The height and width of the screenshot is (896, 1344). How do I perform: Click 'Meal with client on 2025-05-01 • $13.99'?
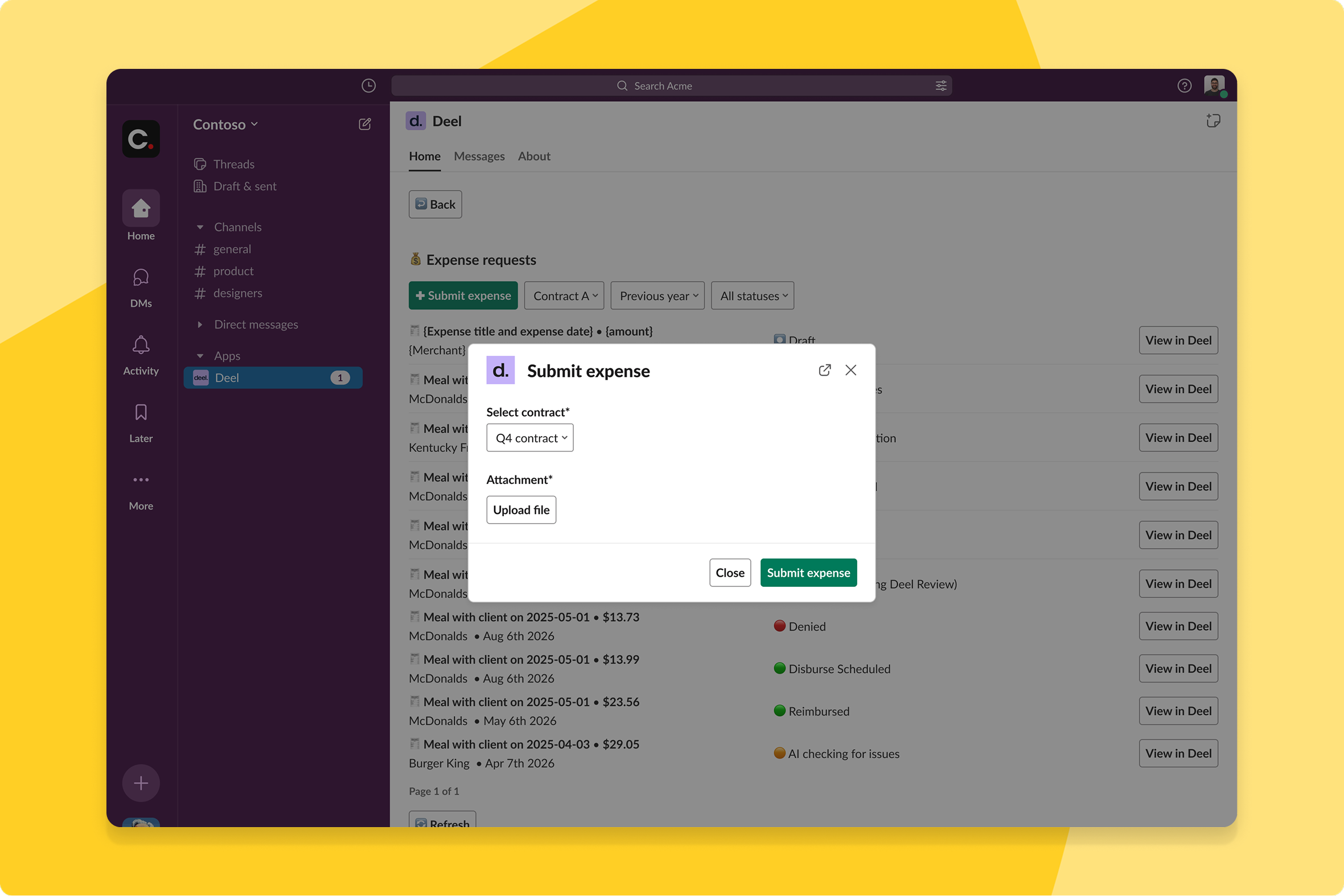(532, 659)
